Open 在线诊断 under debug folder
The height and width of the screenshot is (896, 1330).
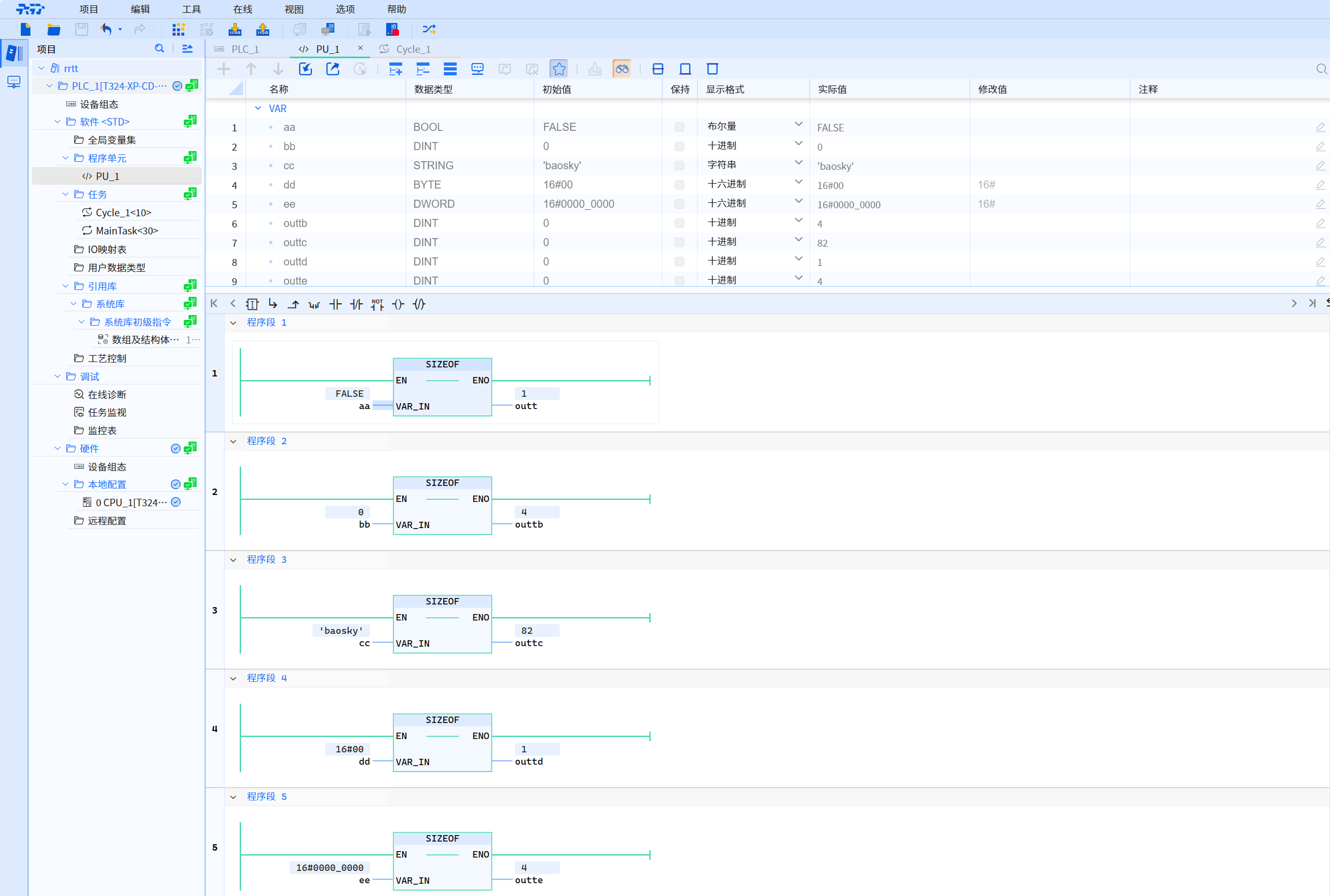coord(106,395)
